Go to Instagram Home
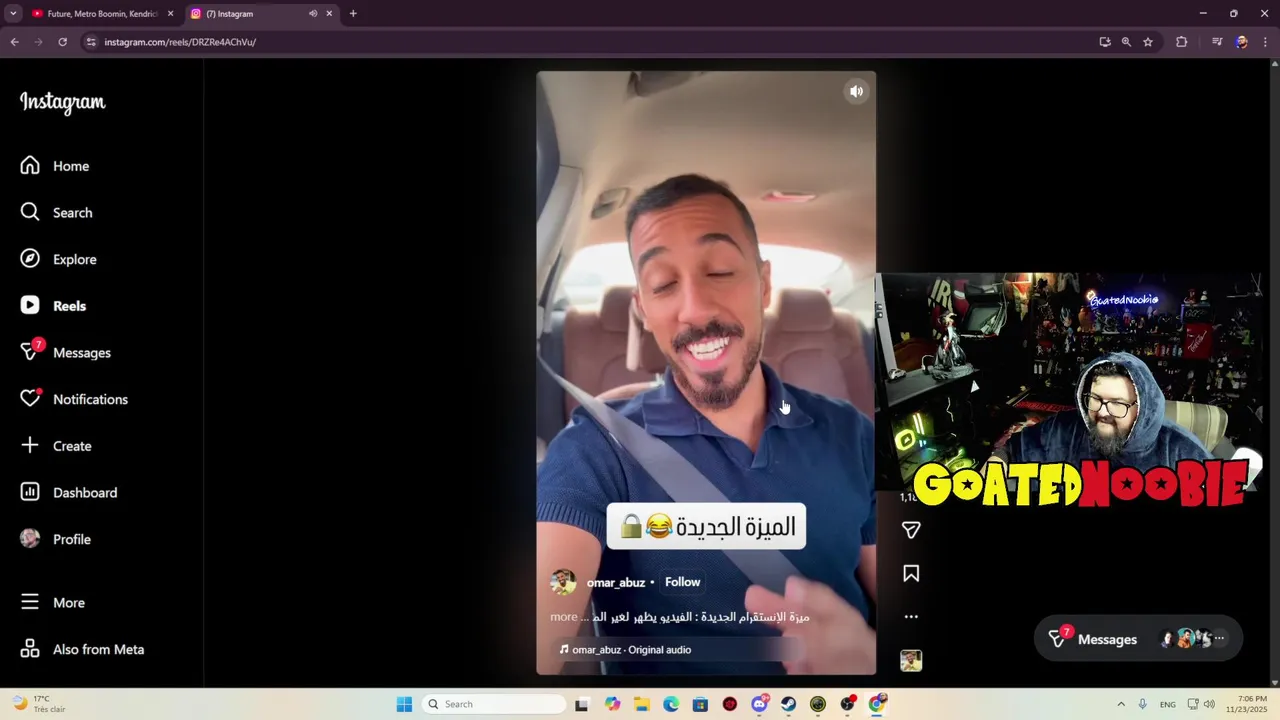Screen dimensions: 1280x720 click(x=55, y=166)
